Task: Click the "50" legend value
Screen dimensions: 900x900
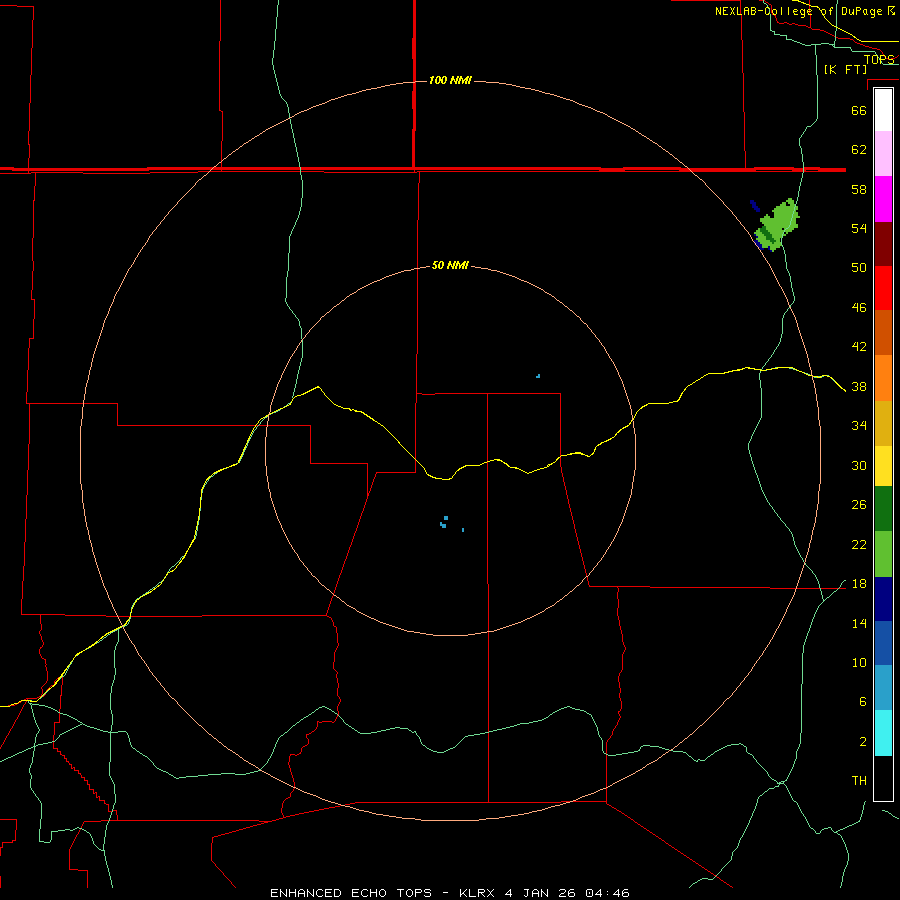Action: coord(859,267)
